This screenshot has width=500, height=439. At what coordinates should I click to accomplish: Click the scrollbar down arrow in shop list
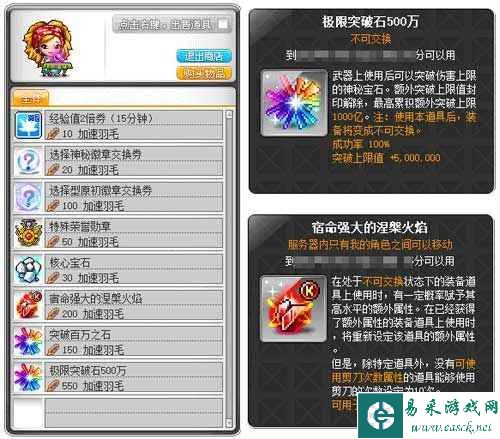pyautogui.click(x=229, y=423)
